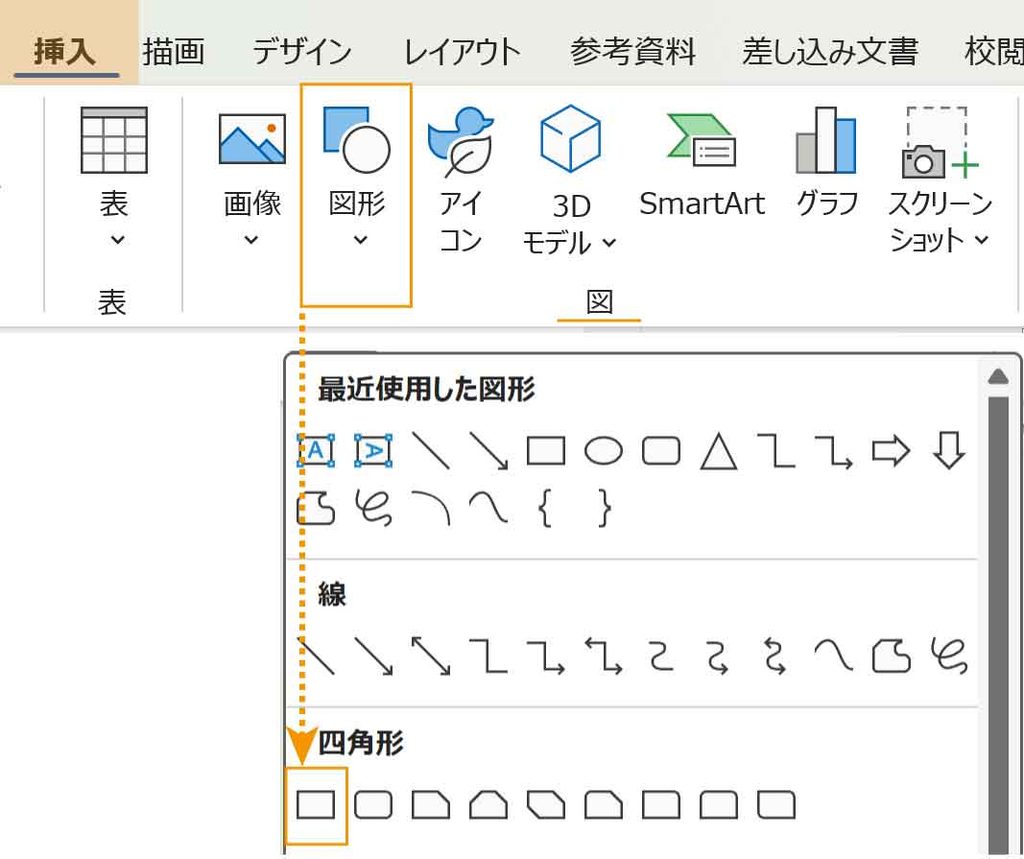The width and height of the screenshot is (1024, 859).
Task: Pick the elbow connector in the 線 section
Action: coord(488,656)
